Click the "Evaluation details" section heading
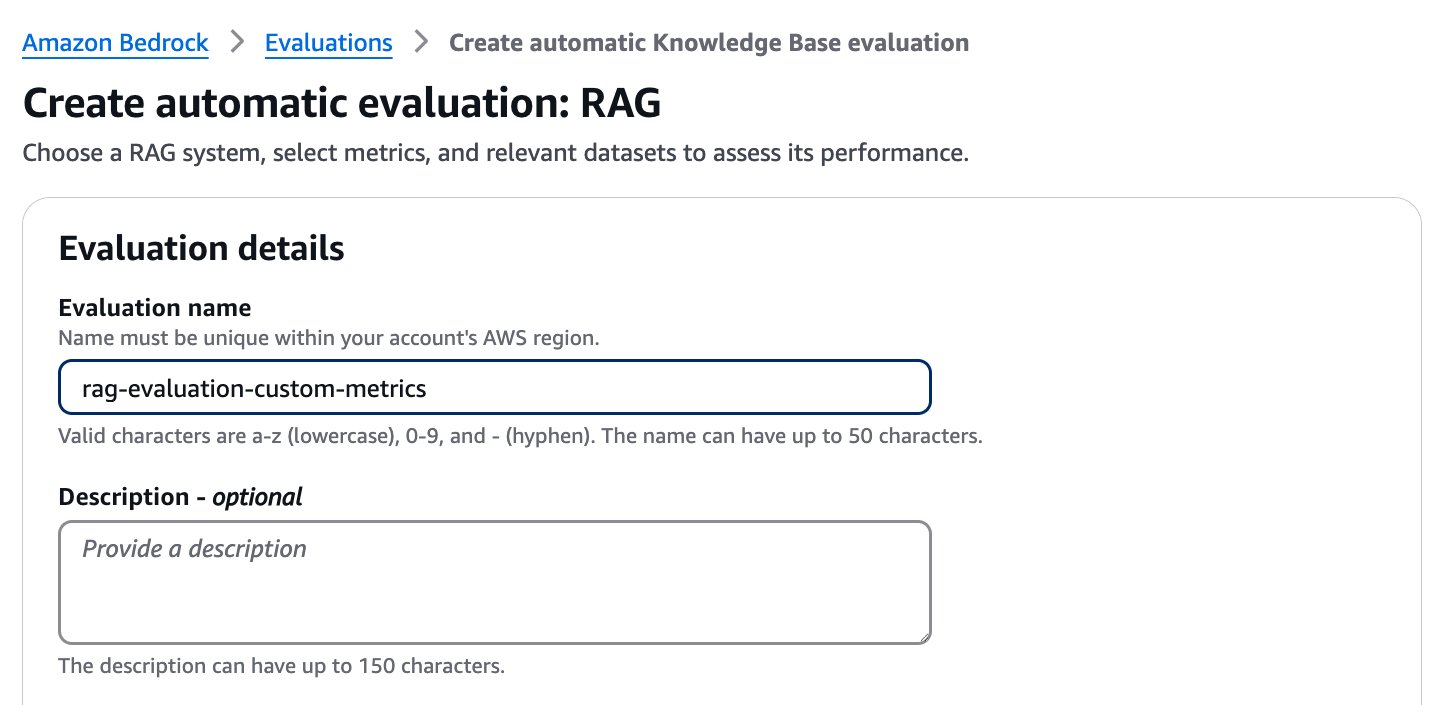Screen dimensions: 1443x705 click(202, 248)
